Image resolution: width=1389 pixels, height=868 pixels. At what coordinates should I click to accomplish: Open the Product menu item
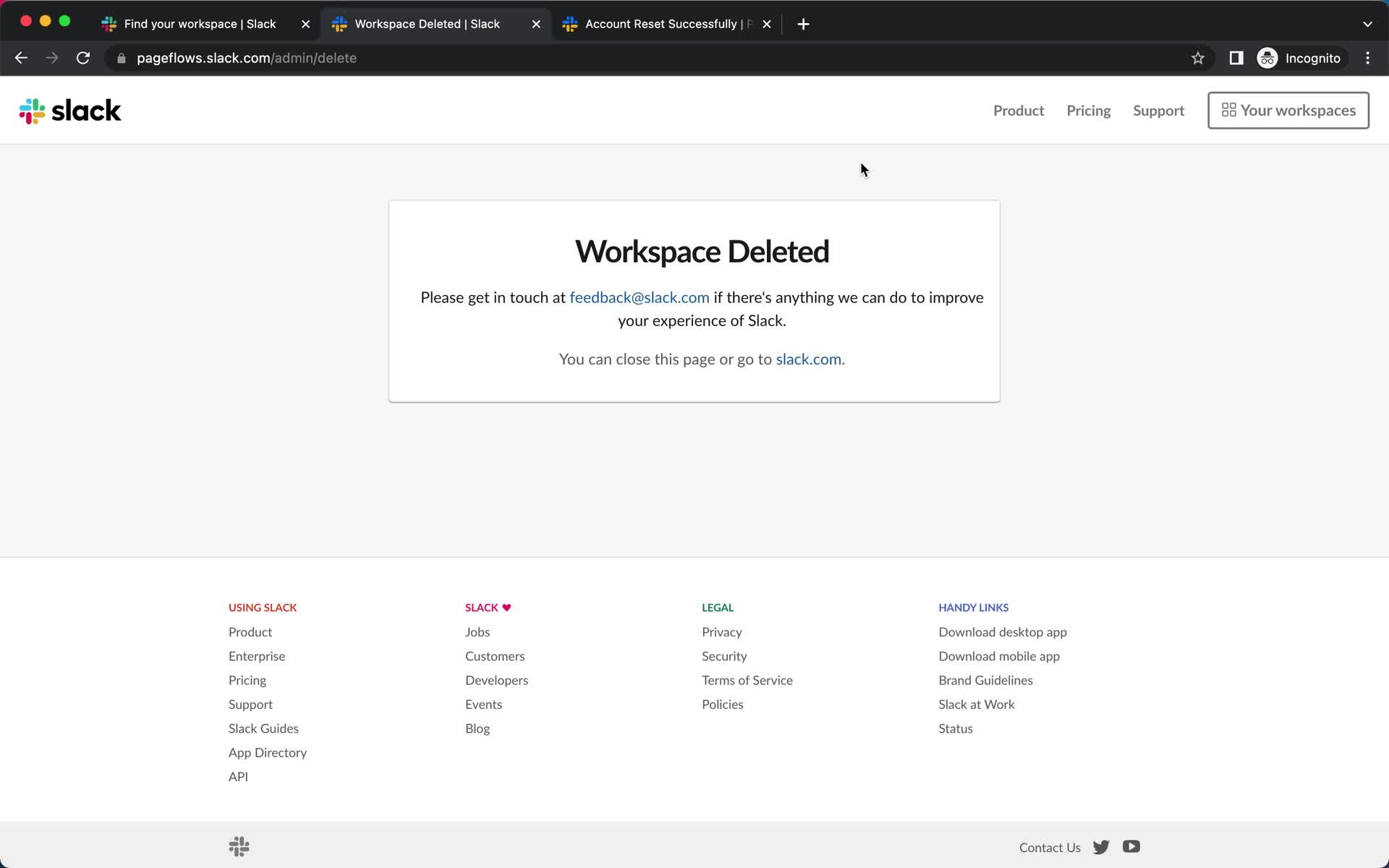click(x=1019, y=111)
